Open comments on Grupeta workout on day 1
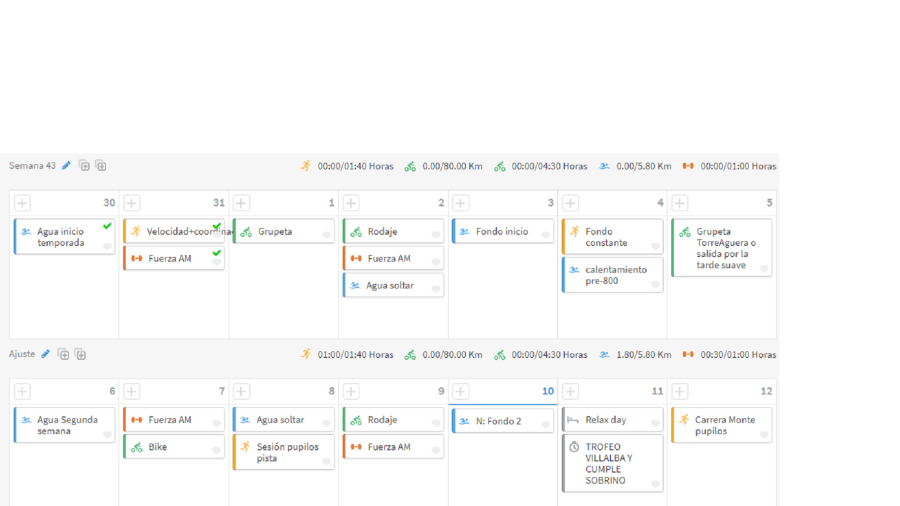The image size is (900, 506). point(326,235)
